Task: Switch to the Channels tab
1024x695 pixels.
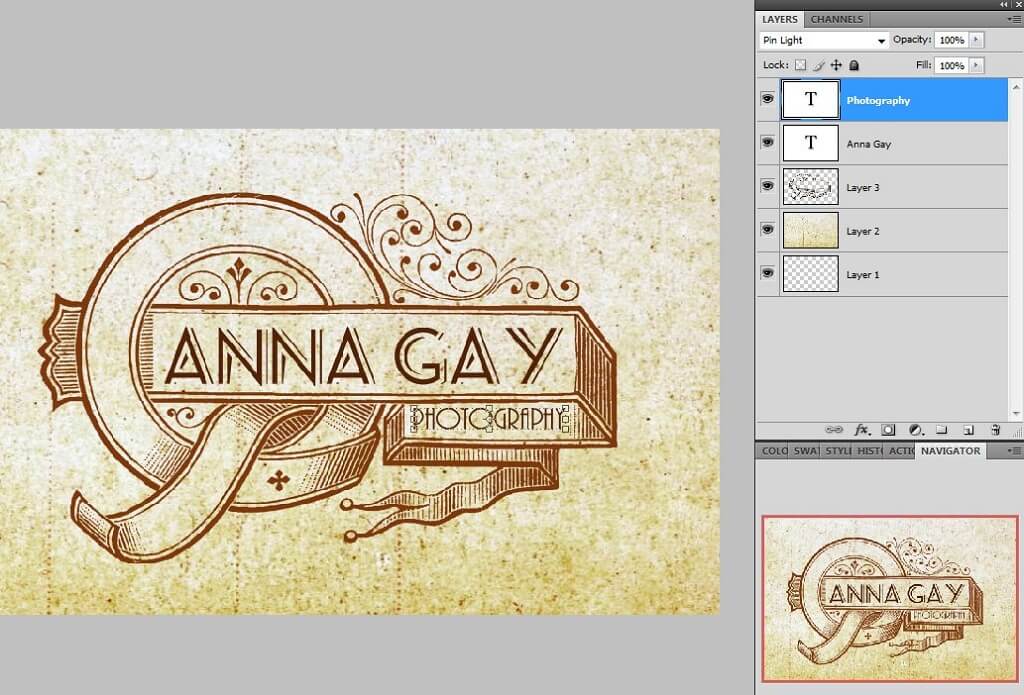Action: coord(836,18)
